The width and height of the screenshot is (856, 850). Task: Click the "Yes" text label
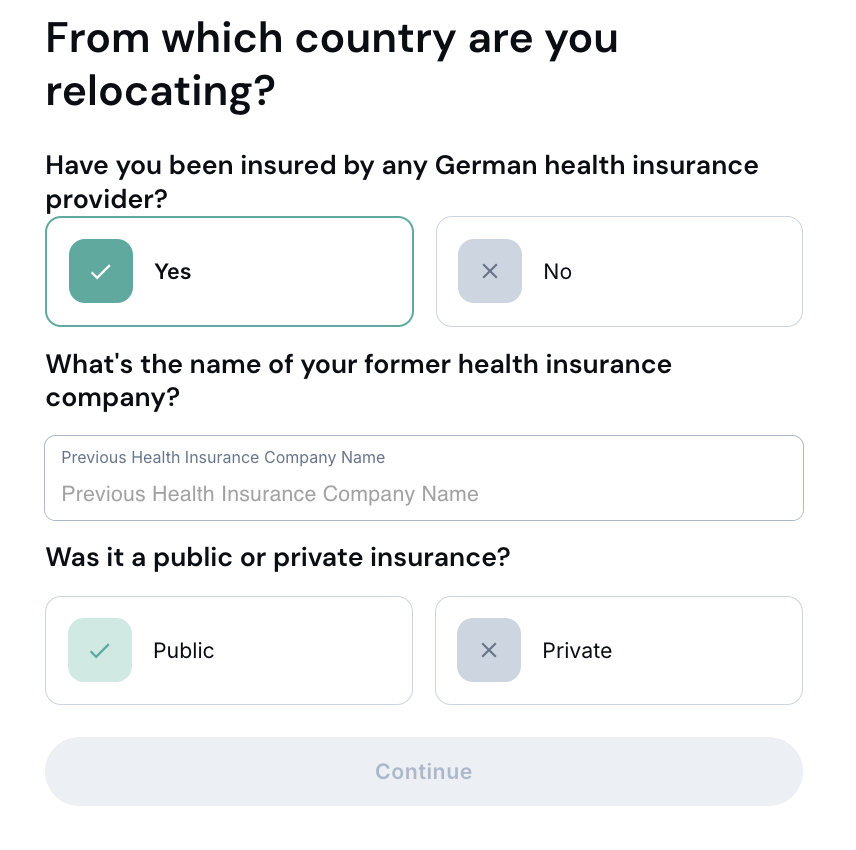(173, 272)
